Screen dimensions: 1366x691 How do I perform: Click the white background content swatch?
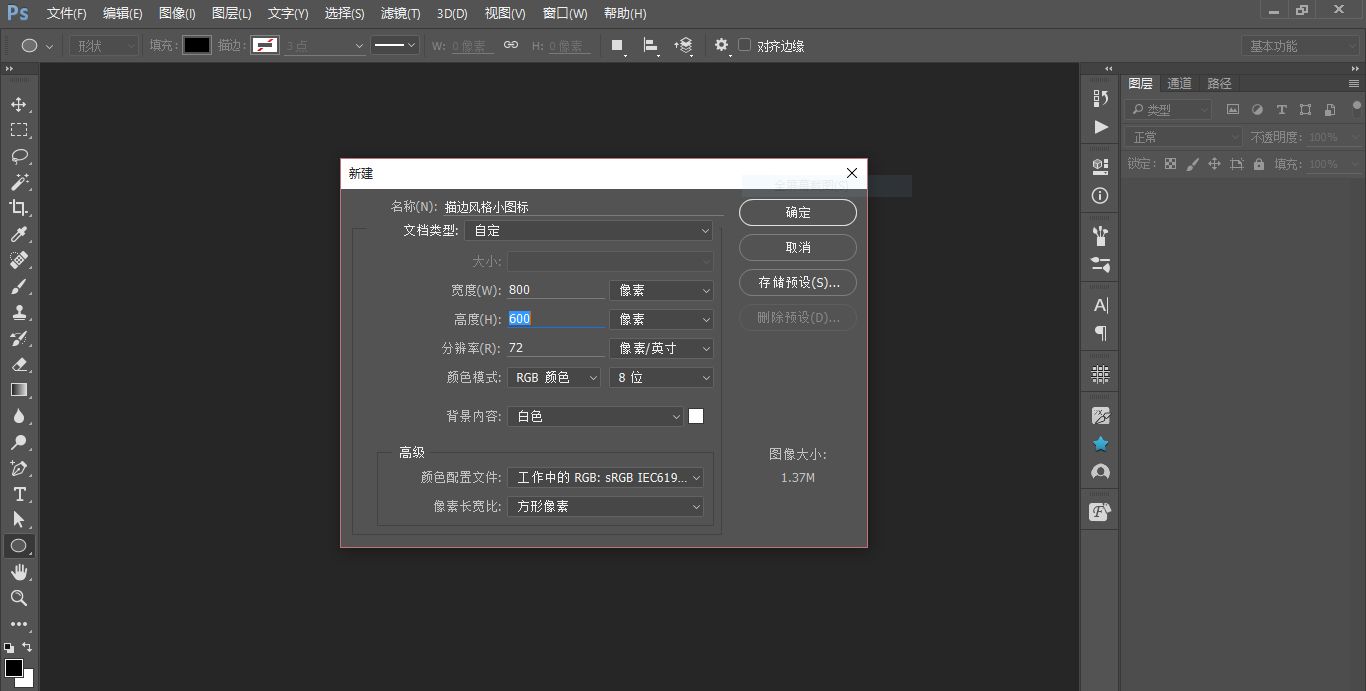pyautogui.click(x=696, y=416)
